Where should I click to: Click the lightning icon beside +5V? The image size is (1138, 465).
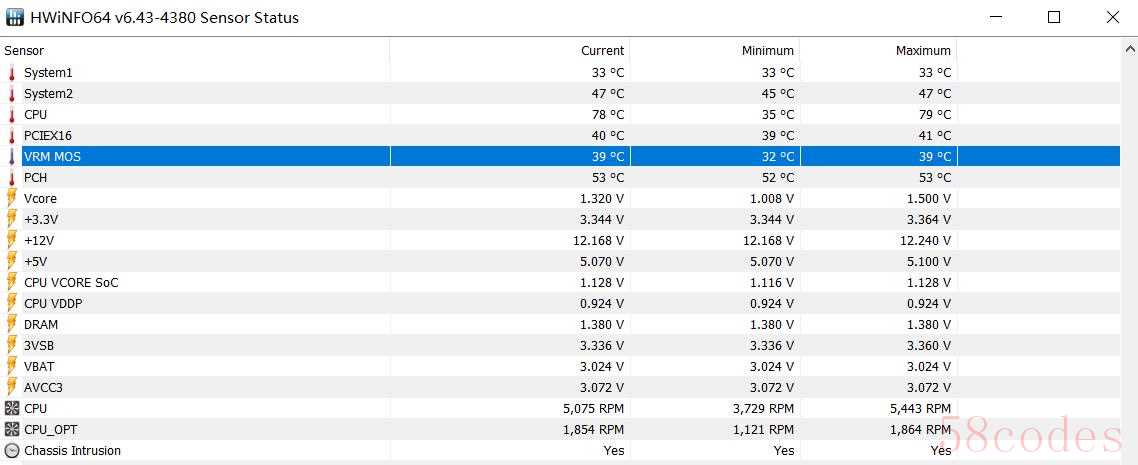[x=12, y=261]
